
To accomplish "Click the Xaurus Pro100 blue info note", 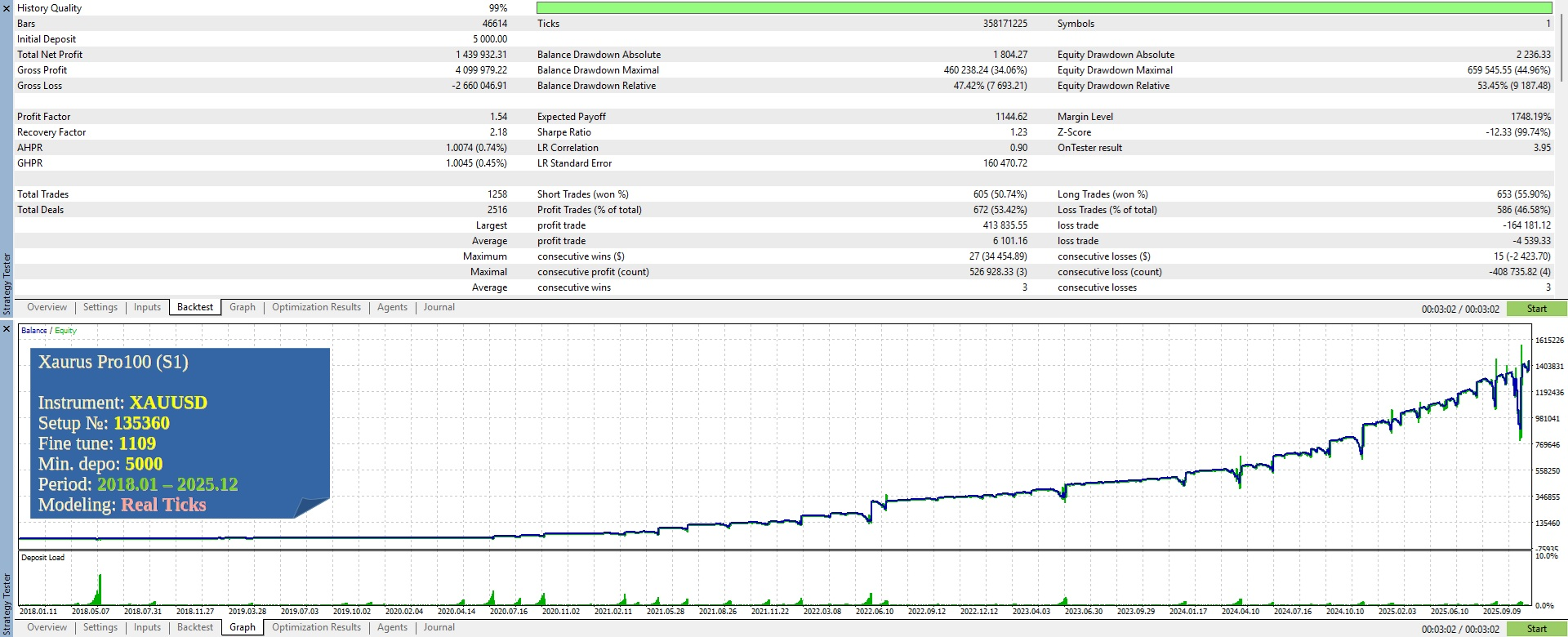I will (180, 433).
